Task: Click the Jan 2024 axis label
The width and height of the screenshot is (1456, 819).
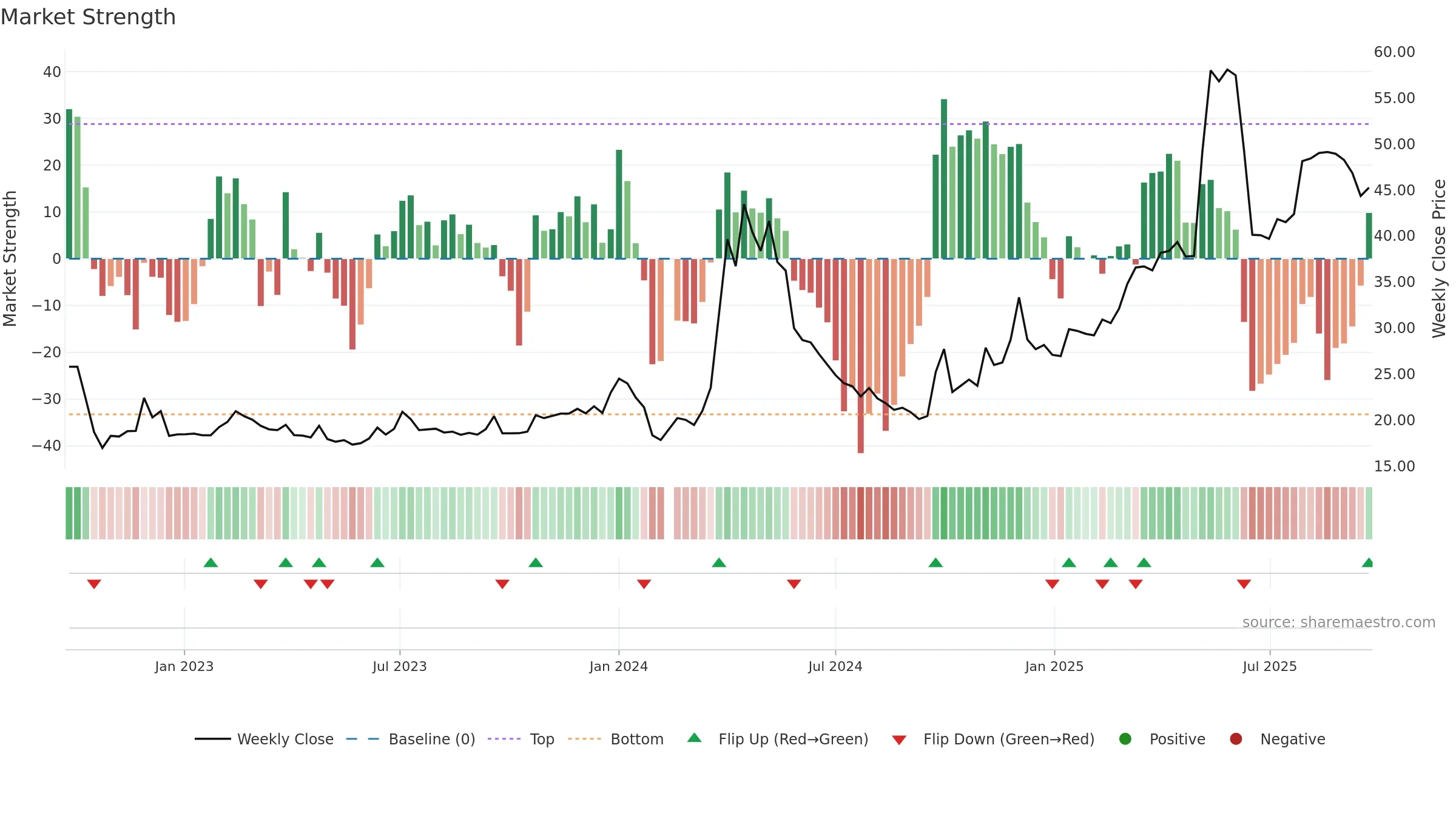Action: point(619,666)
